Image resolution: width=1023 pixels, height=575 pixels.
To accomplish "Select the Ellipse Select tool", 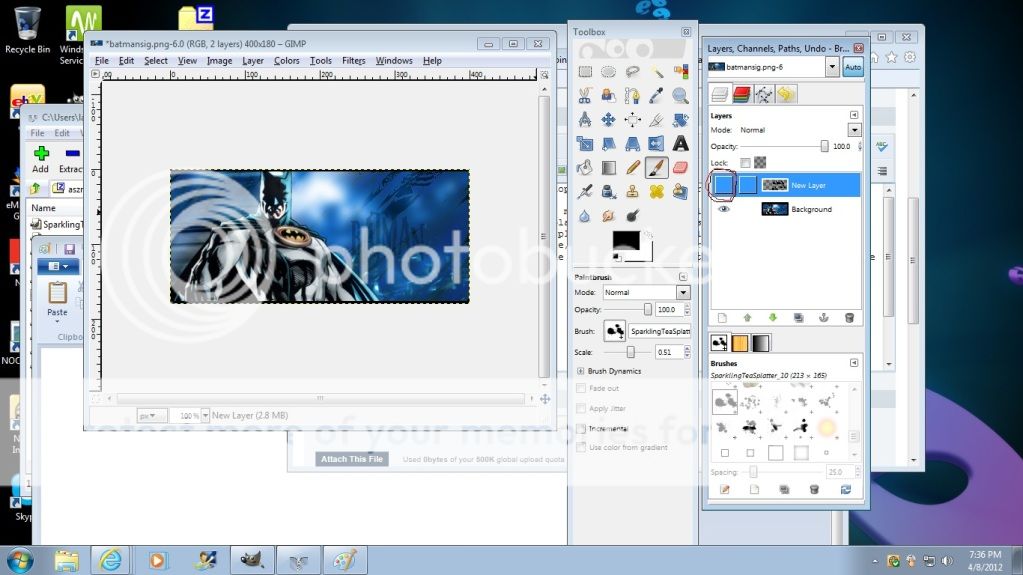I will 608,72.
